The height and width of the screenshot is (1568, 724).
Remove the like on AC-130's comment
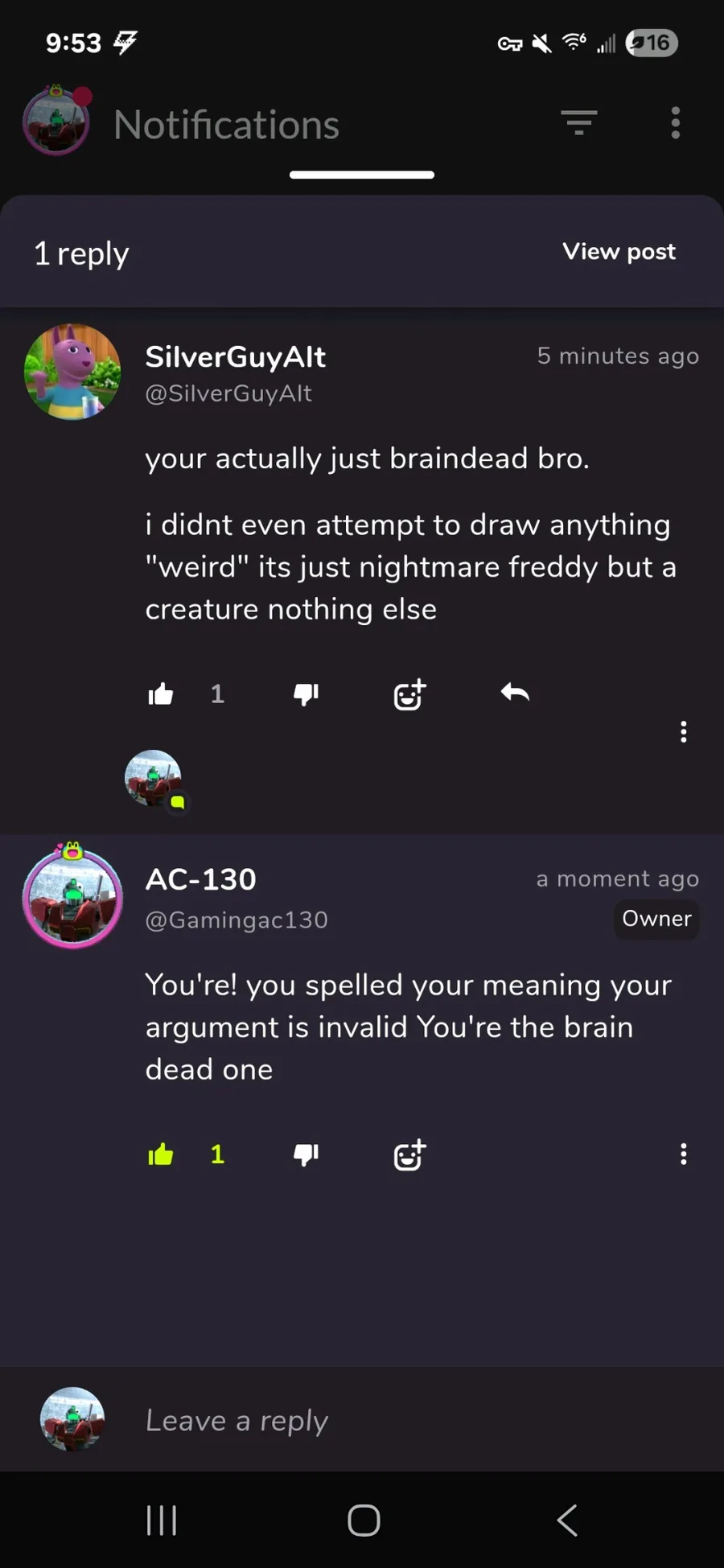(161, 1154)
